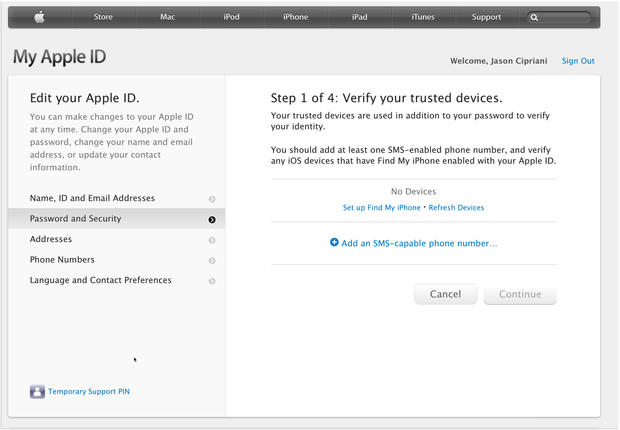This screenshot has height=430, width=620.
Task: Click arrow icon next to Addresses
Action: pos(212,240)
